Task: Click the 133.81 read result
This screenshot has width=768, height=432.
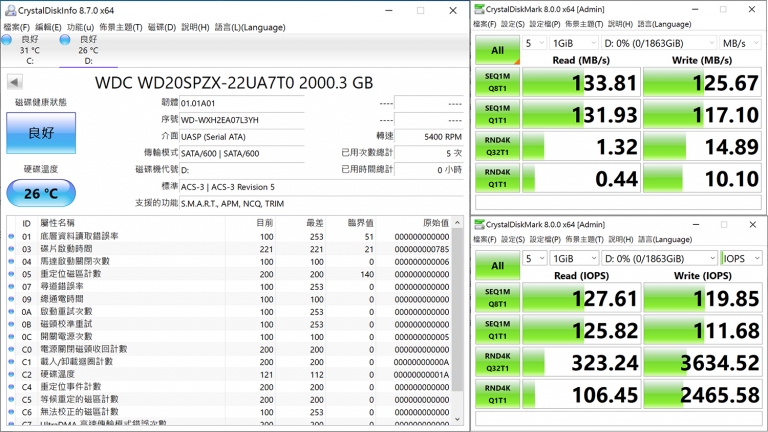Action: pyautogui.click(x=581, y=82)
